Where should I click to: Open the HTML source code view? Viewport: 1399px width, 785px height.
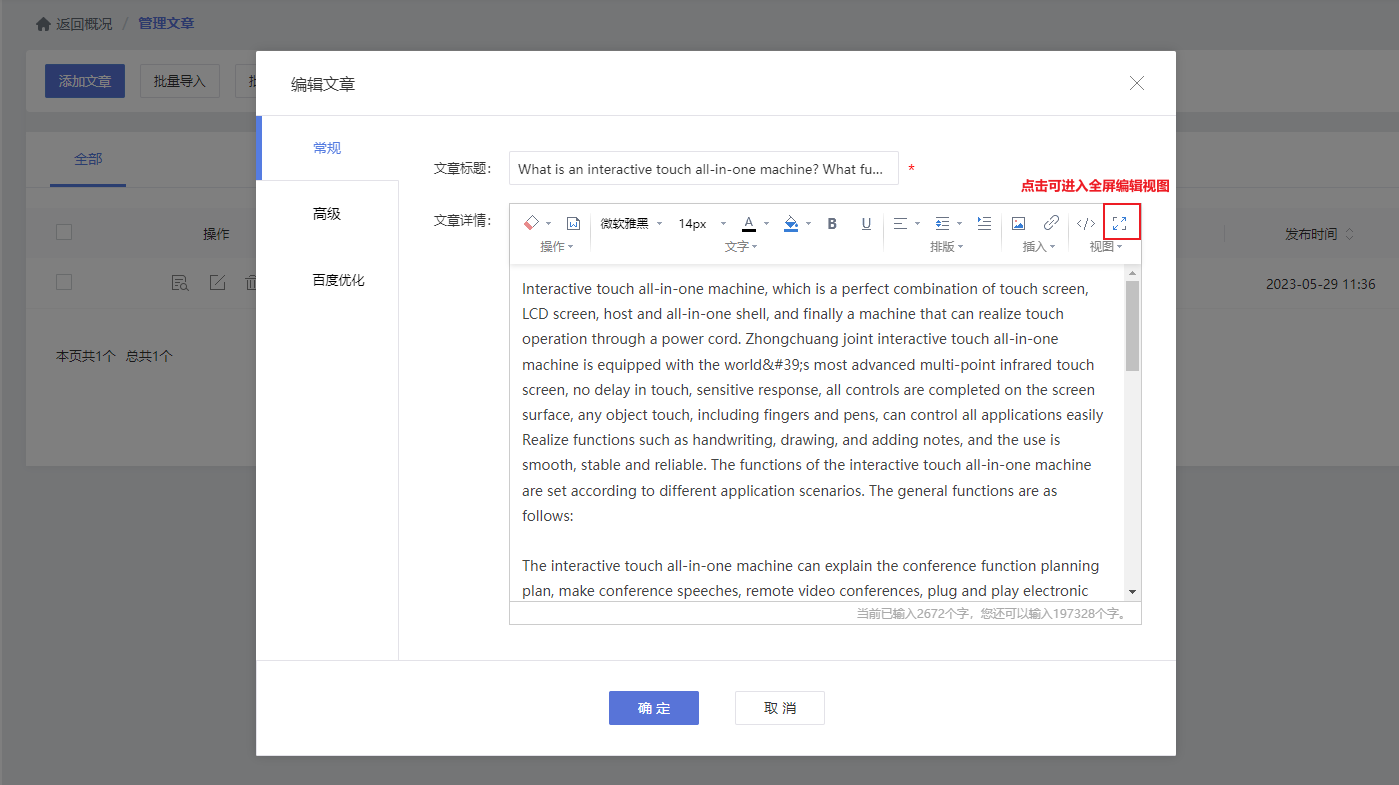[1085, 223]
